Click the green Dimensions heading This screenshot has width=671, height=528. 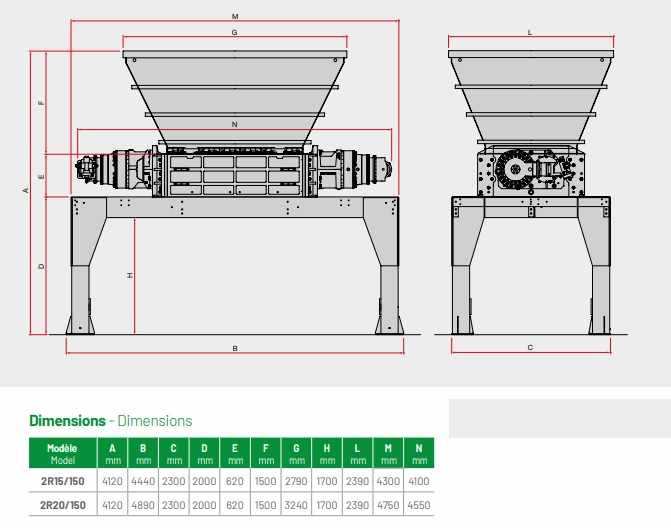click(66, 422)
